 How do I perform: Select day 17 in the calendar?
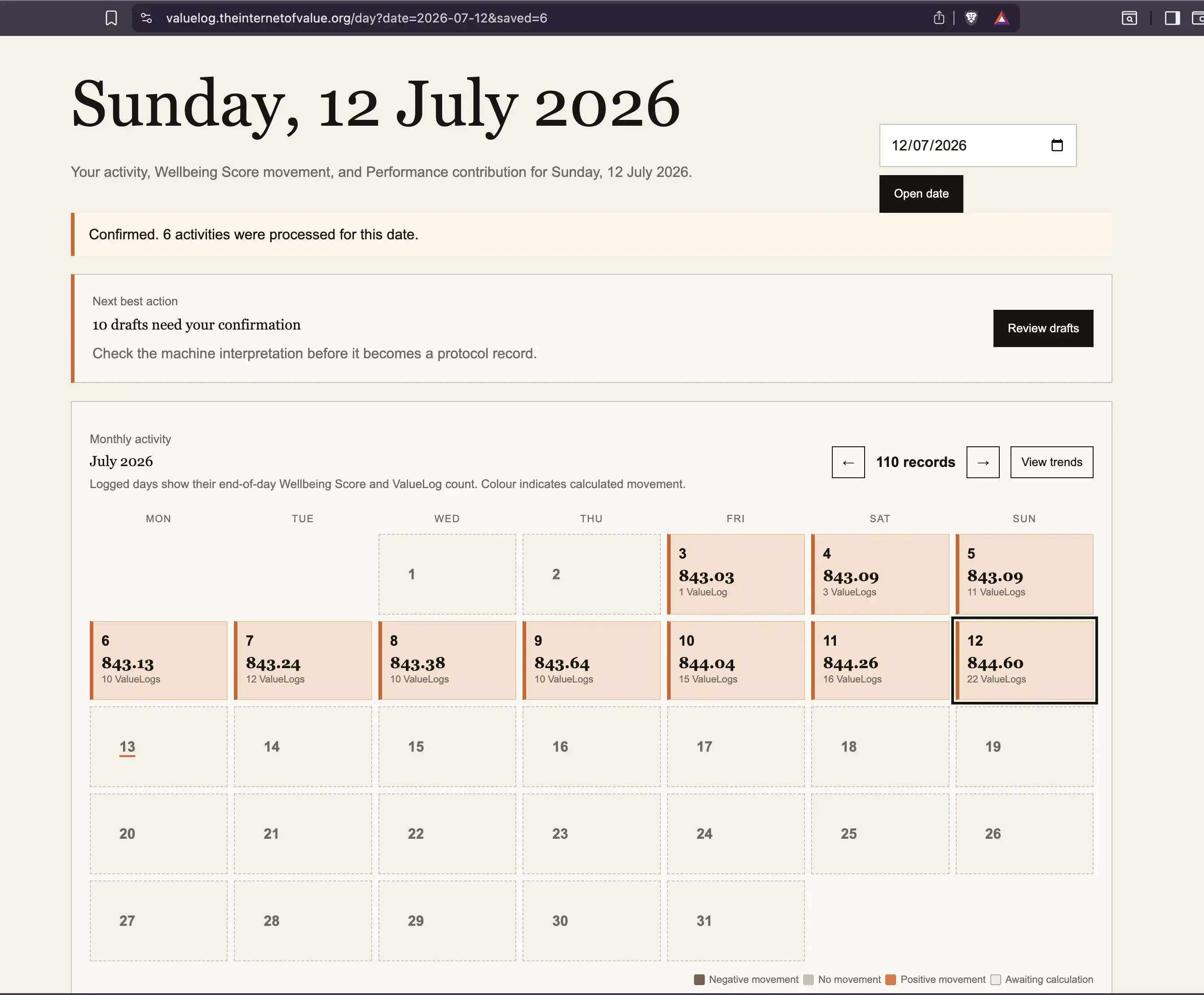(736, 747)
